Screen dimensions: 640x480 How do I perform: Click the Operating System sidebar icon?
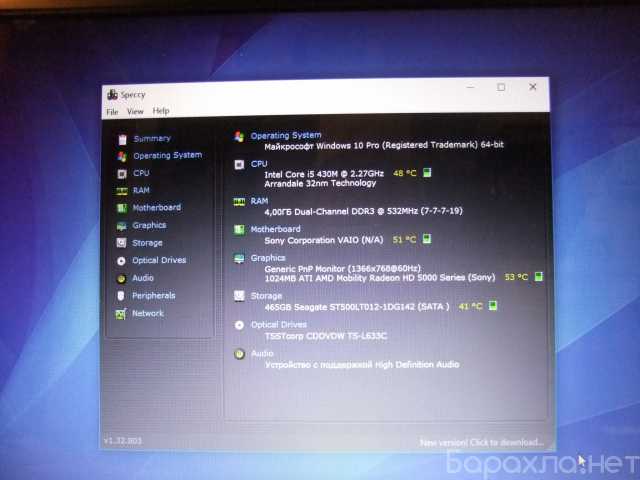(x=122, y=156)
